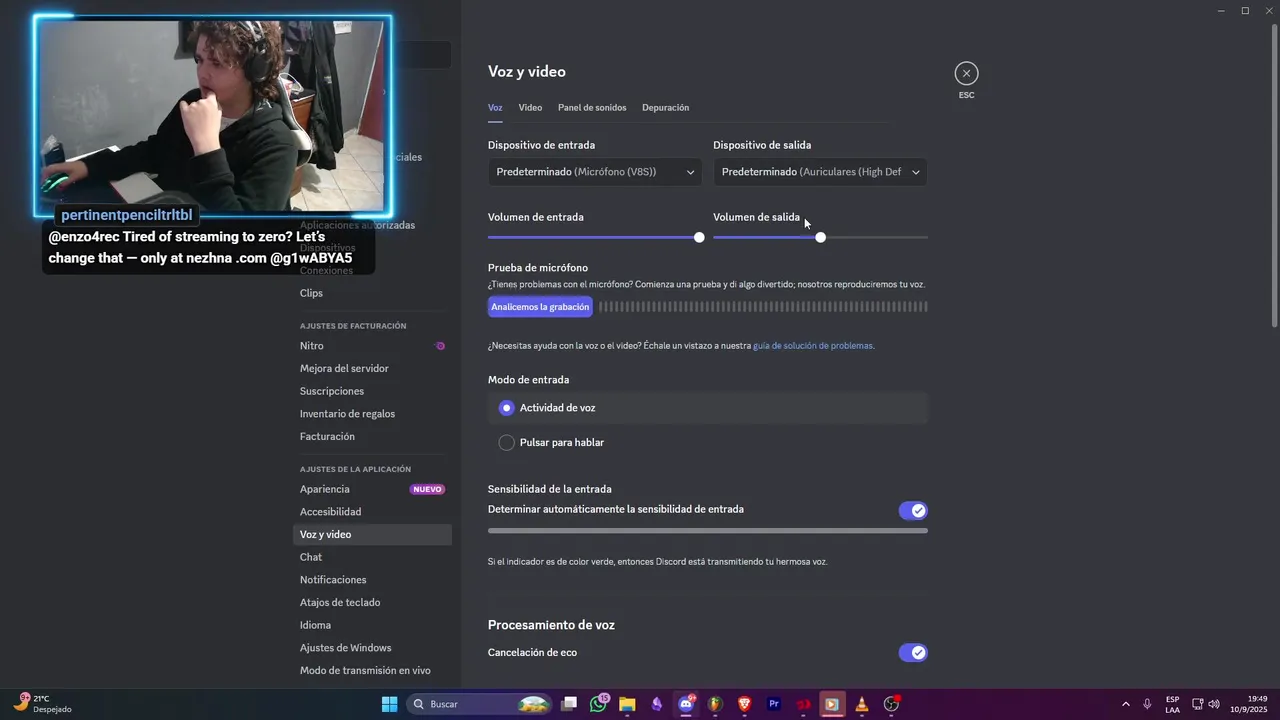Image resolution: width=1280 pixels, height=720 pixels.
Task: Open the purple Obsidian taskbar icon
Action: tap(657, 704)
